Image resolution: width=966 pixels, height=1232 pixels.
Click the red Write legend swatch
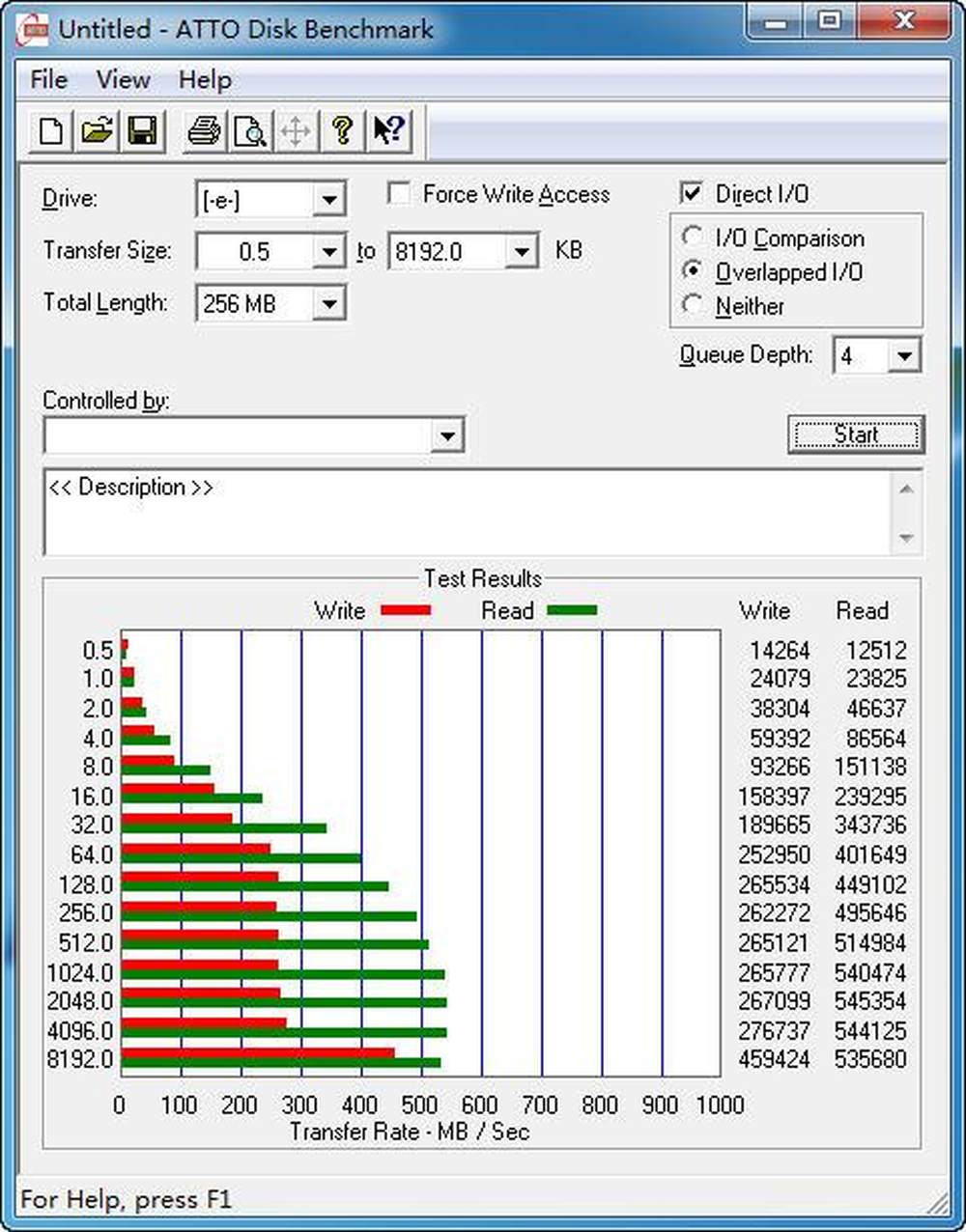click(x=406, y=610)
